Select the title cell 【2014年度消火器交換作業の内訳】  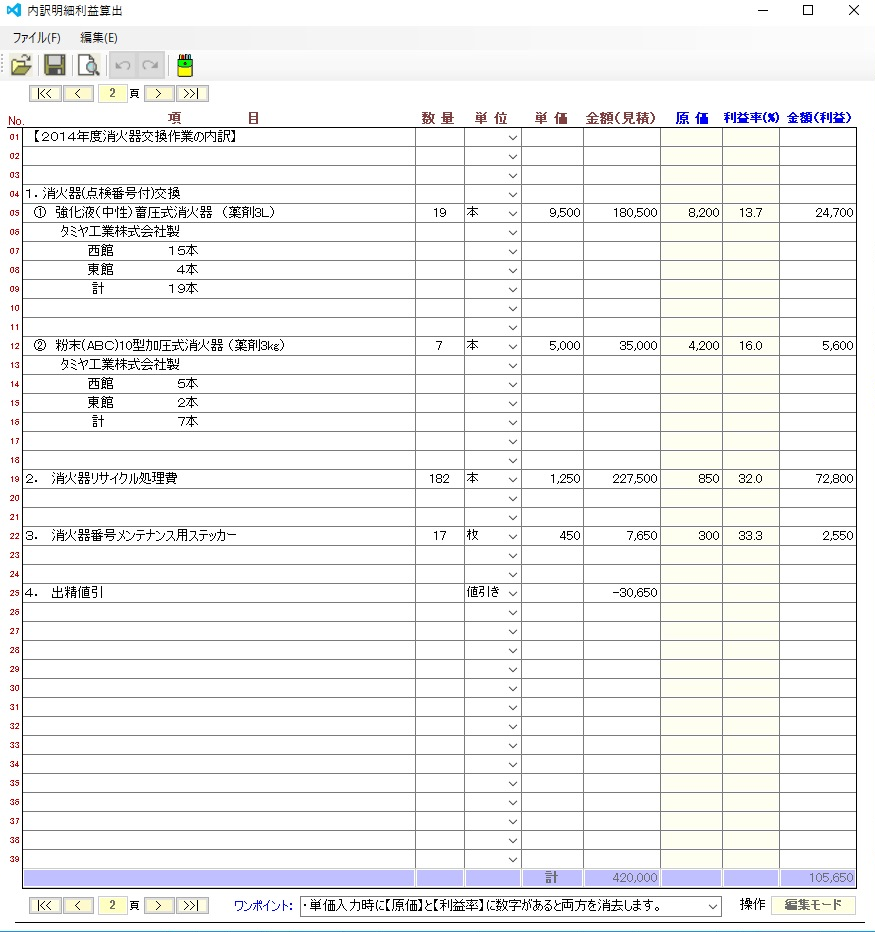pos(219,137)
